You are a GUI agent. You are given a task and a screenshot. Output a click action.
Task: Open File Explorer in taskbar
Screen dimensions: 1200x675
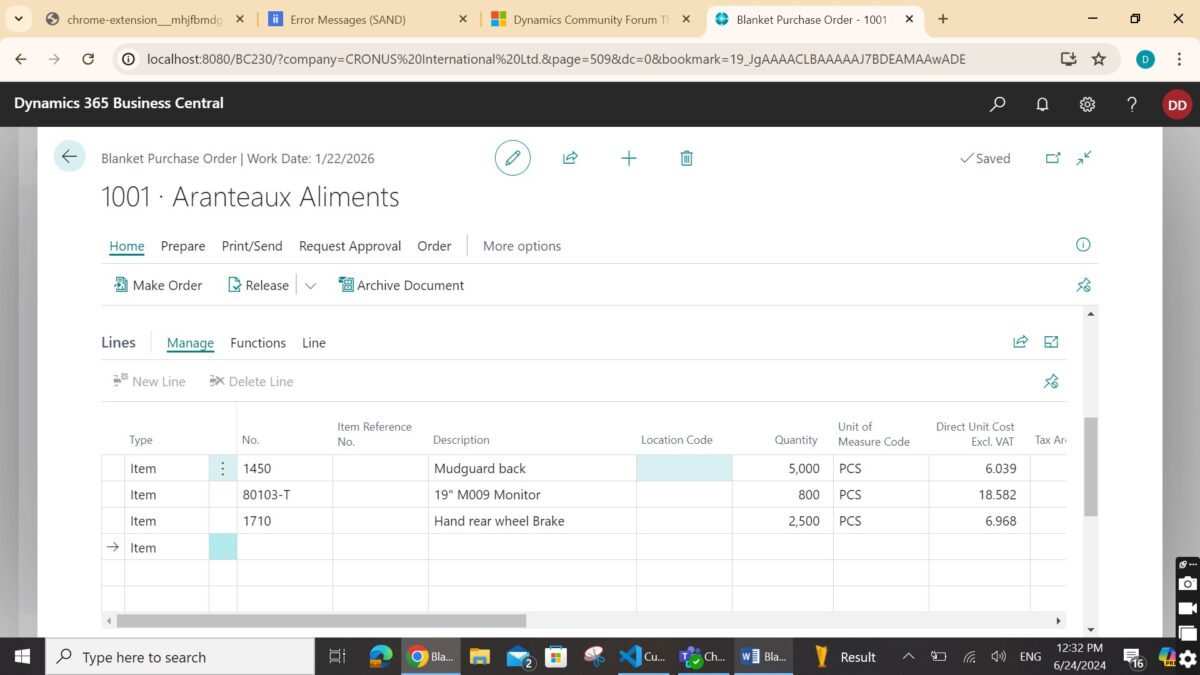[480, 657]
